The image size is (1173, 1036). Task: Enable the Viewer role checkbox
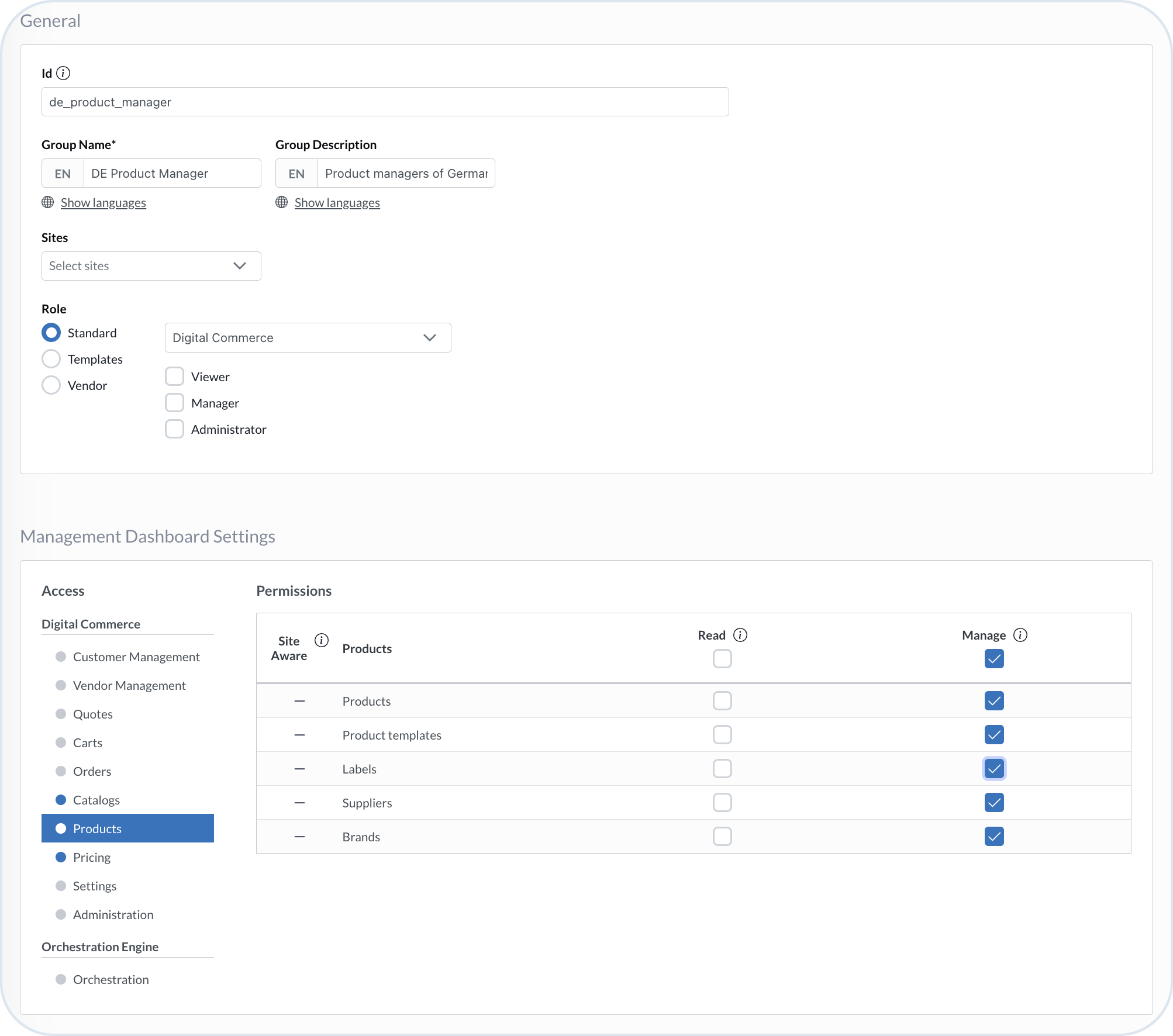174,377
